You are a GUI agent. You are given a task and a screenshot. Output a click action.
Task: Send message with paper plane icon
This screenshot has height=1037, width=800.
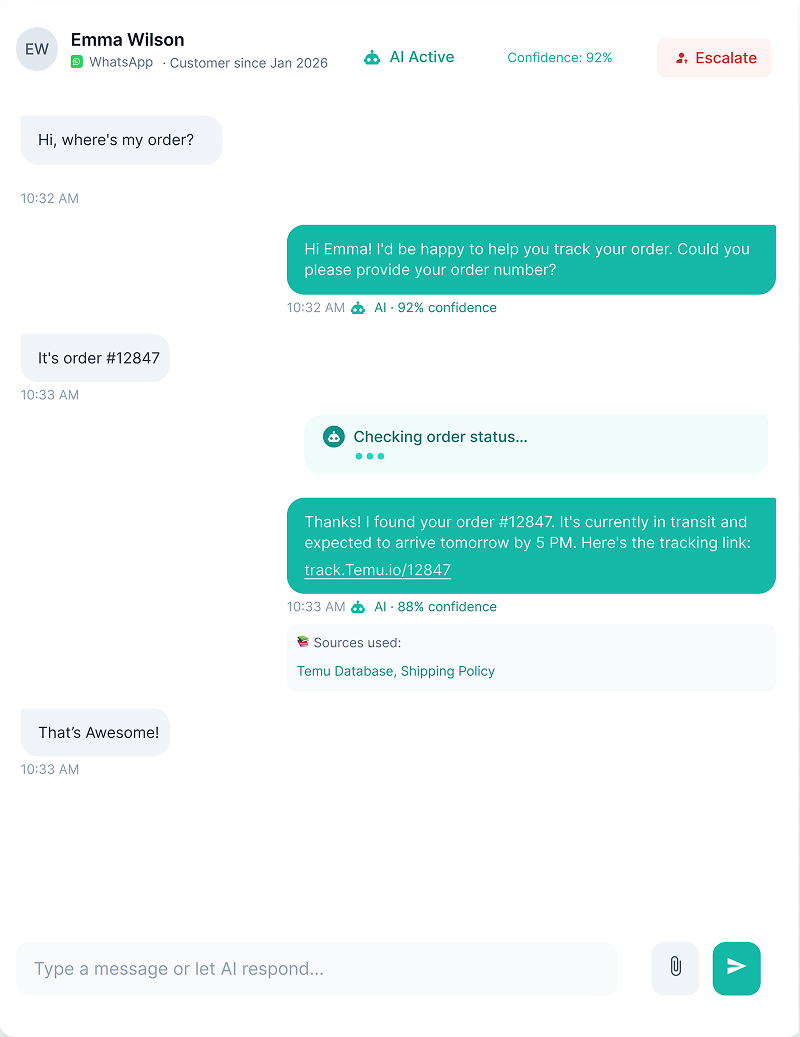pyautogui.click(x=737, y=968)
